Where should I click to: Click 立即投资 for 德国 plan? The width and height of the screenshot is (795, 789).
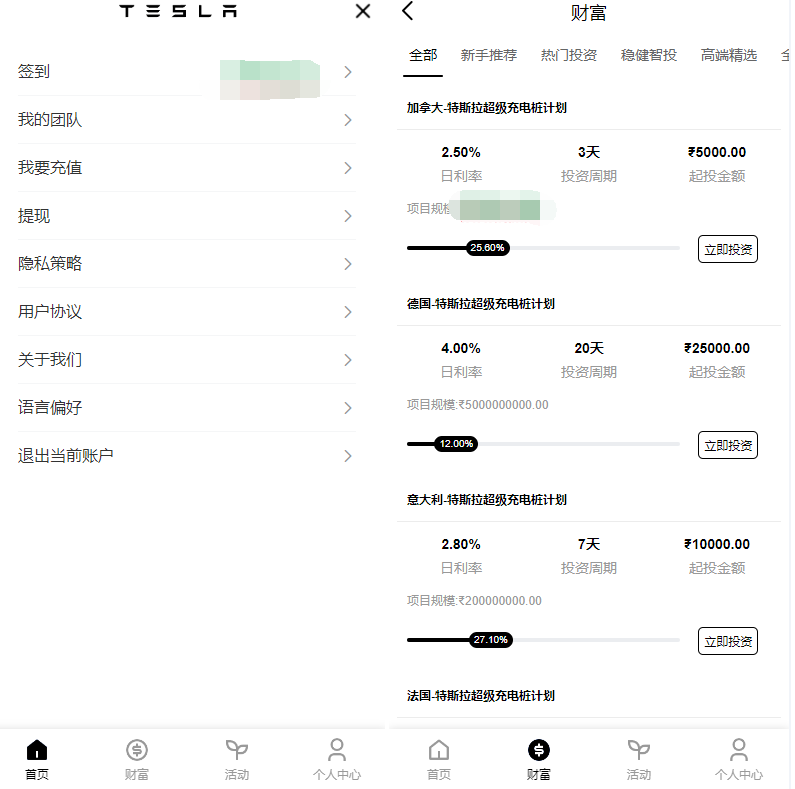[x=728, y=445]
